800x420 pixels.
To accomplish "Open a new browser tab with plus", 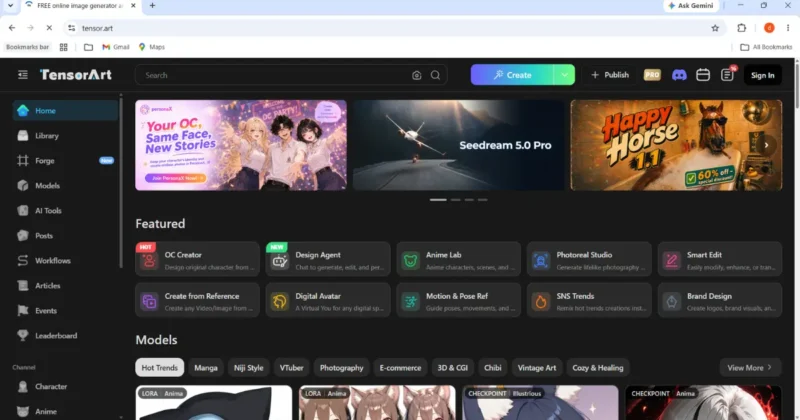I will pyautogui.click(x=152, y=6).
